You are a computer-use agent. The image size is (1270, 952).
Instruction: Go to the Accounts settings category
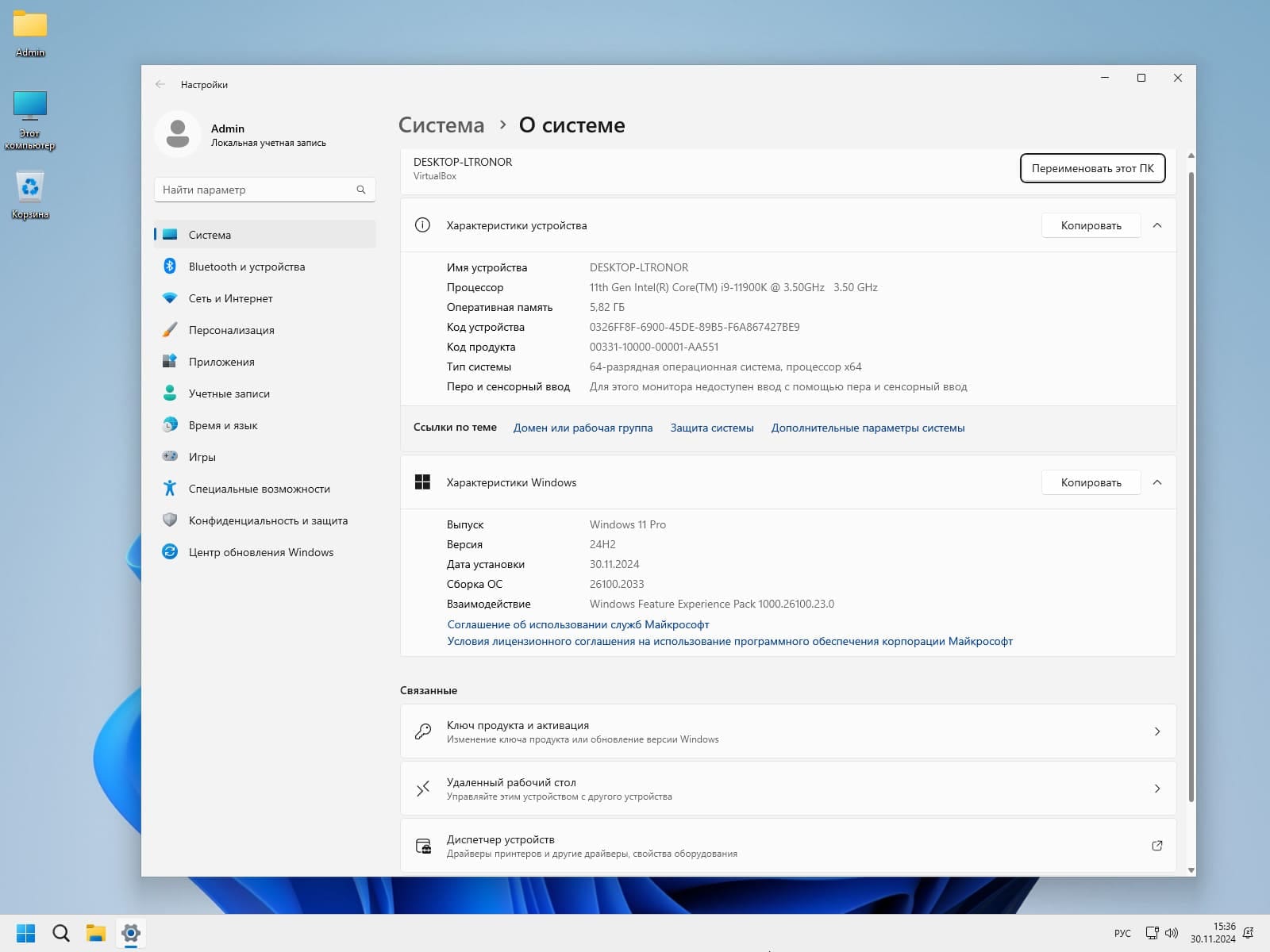pyautogui.click(x=229, y=393)
